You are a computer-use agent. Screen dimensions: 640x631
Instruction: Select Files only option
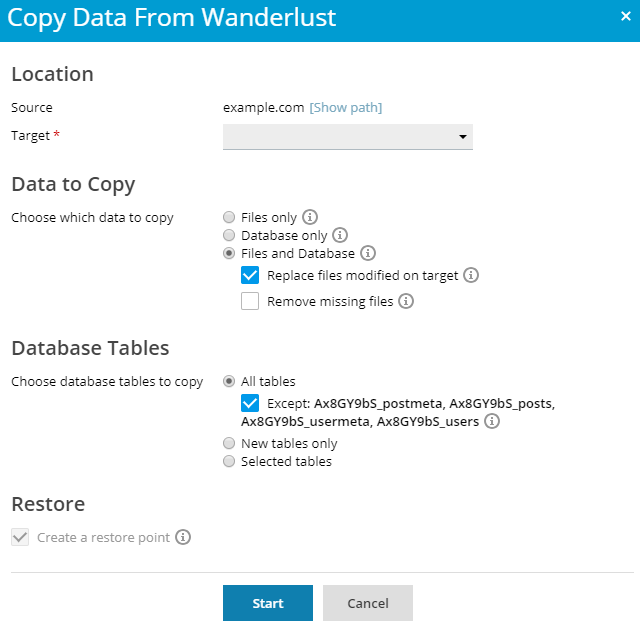pos(230,217)
